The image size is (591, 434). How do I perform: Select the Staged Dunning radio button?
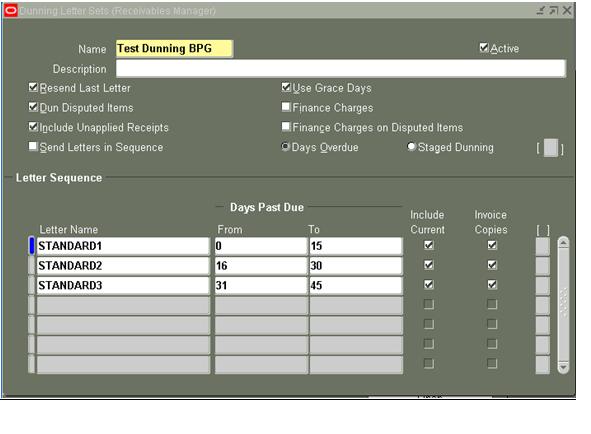pyautogui.click(x=411, y=147)
